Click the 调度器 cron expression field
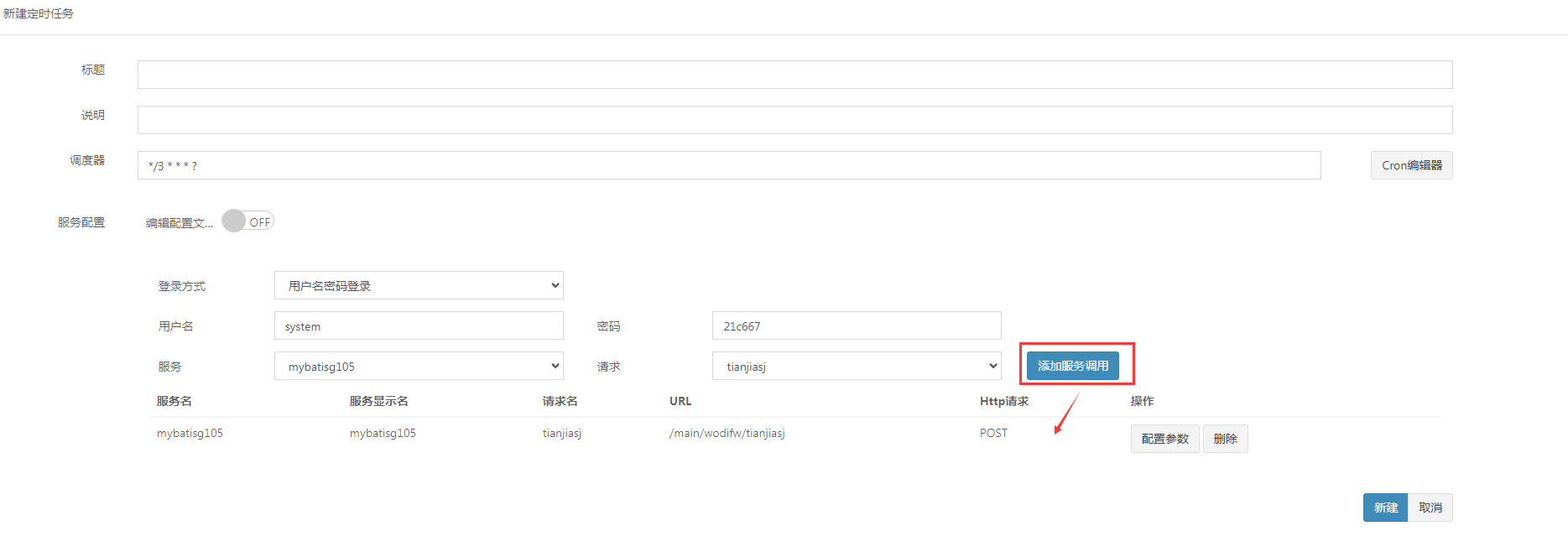1568x557 pixels. (729, 165)
